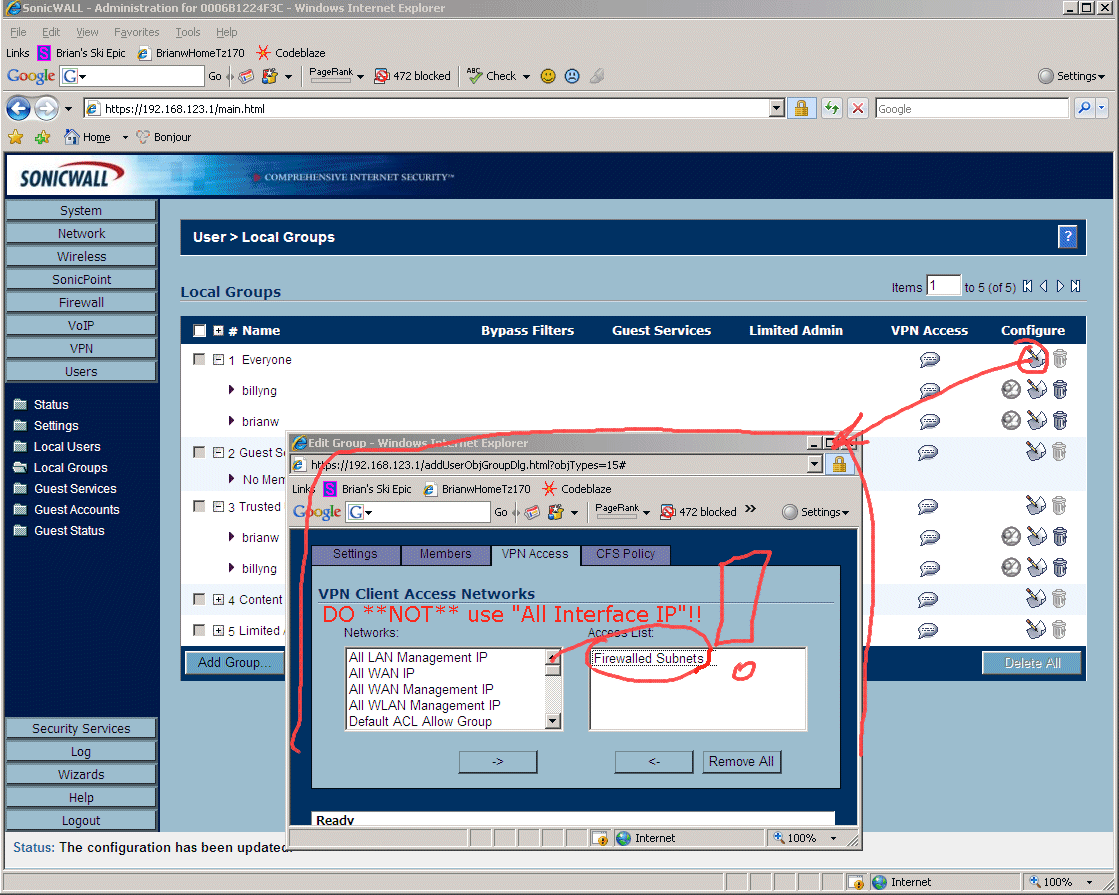Click the trash icon for brianw under Everyone
The image size is (1119, 895).
pos(1060,420)
